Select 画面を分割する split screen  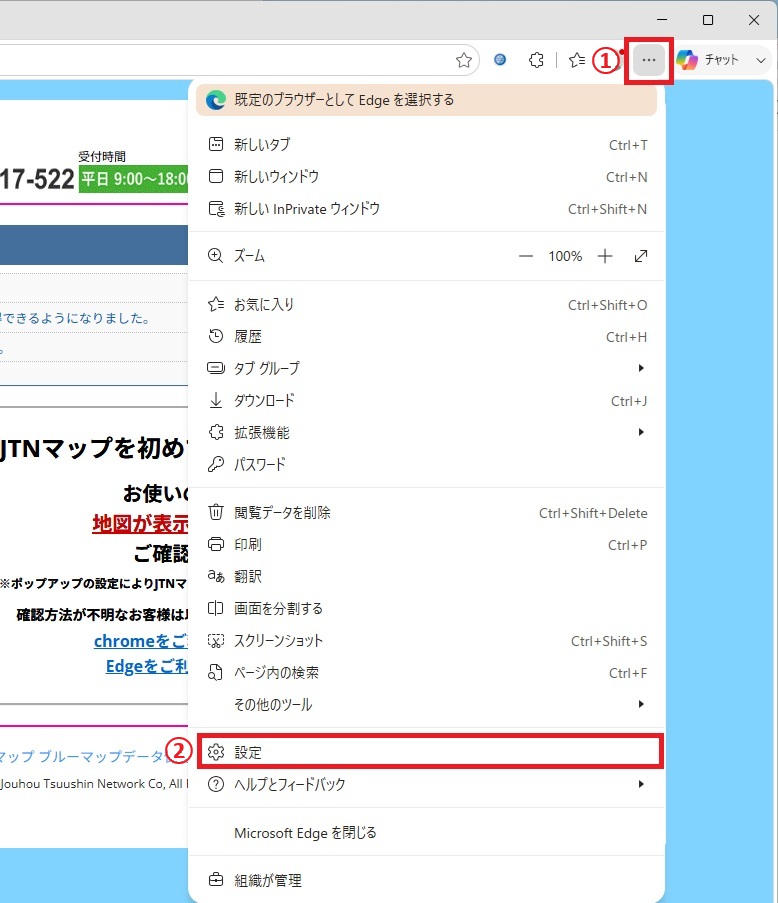(x=427, y=609)
